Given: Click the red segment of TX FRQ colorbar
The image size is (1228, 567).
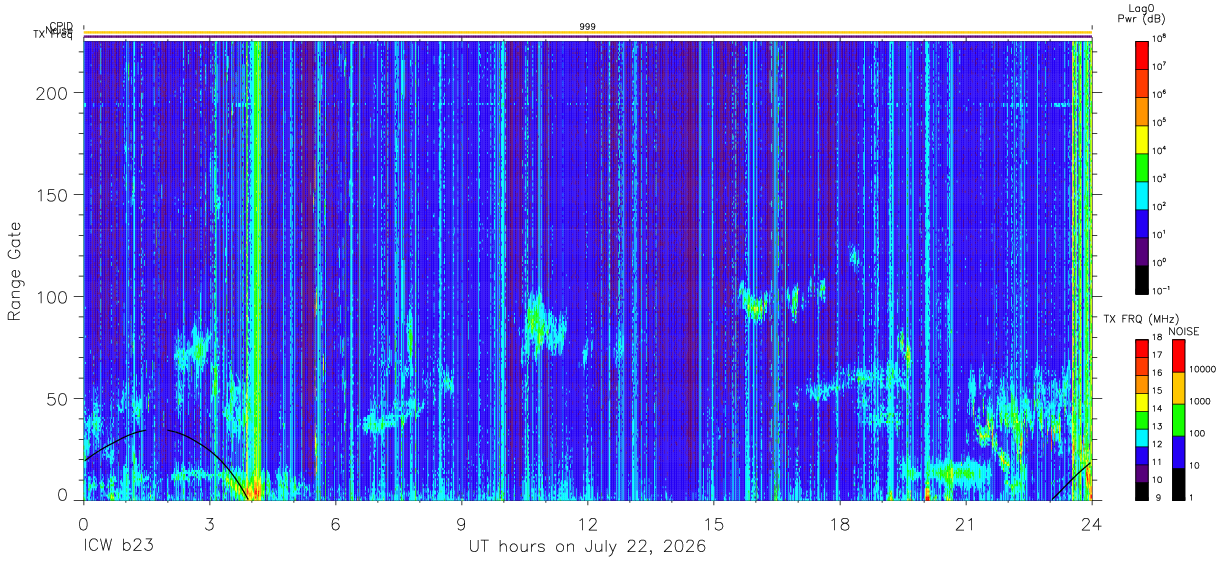Looking at the screenshot, I should (1142, 349).
